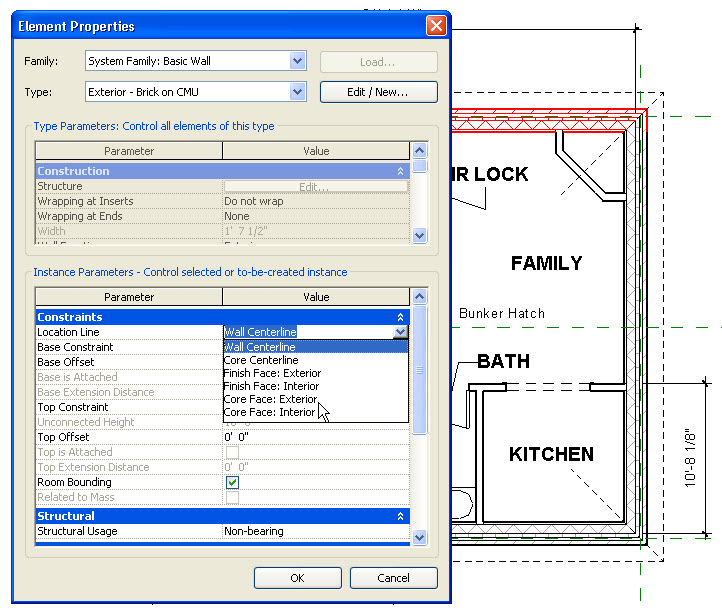The height and width of the screenshot is (614, 722).
Task: Select the 10'-8 1/8" dimension text
Action: [x=690, y=458]
